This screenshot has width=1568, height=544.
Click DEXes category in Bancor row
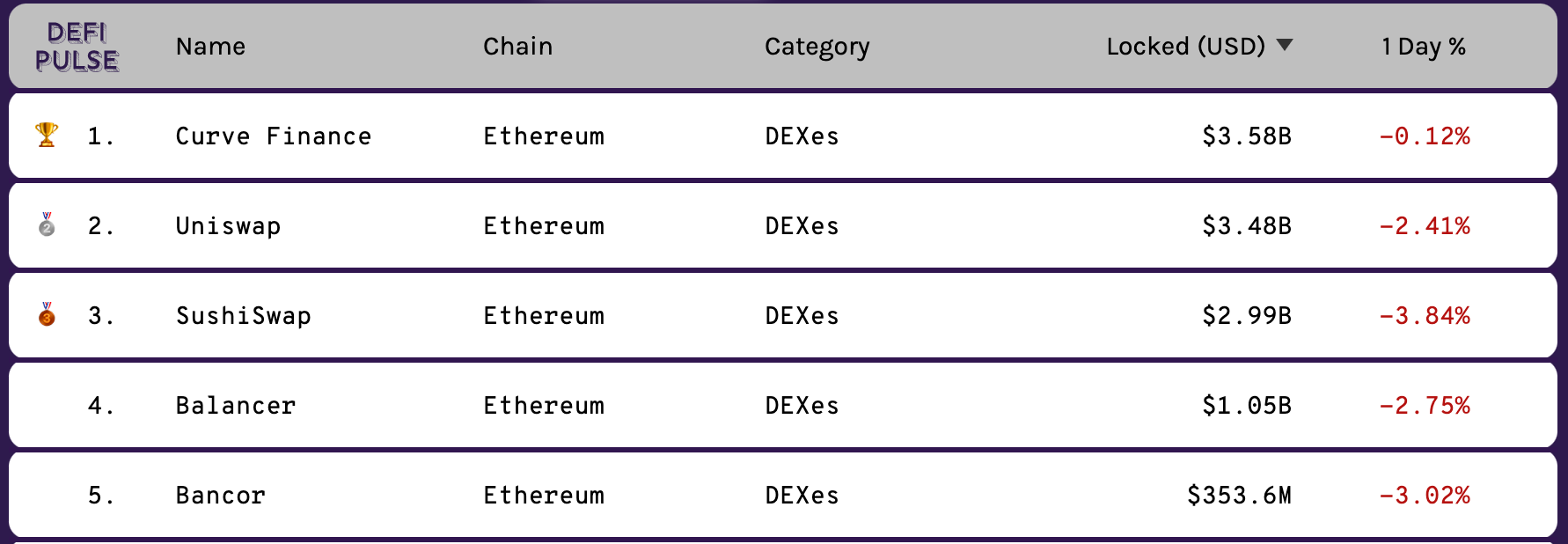click(801, 496)
